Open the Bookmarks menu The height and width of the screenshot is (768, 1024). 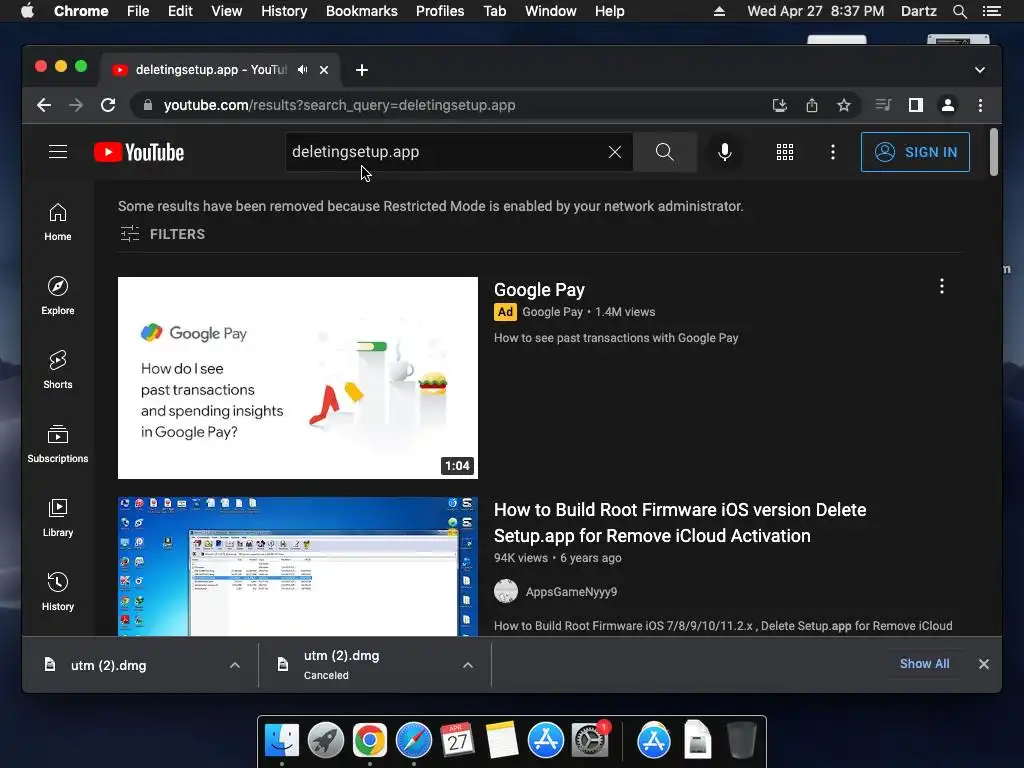362,11
